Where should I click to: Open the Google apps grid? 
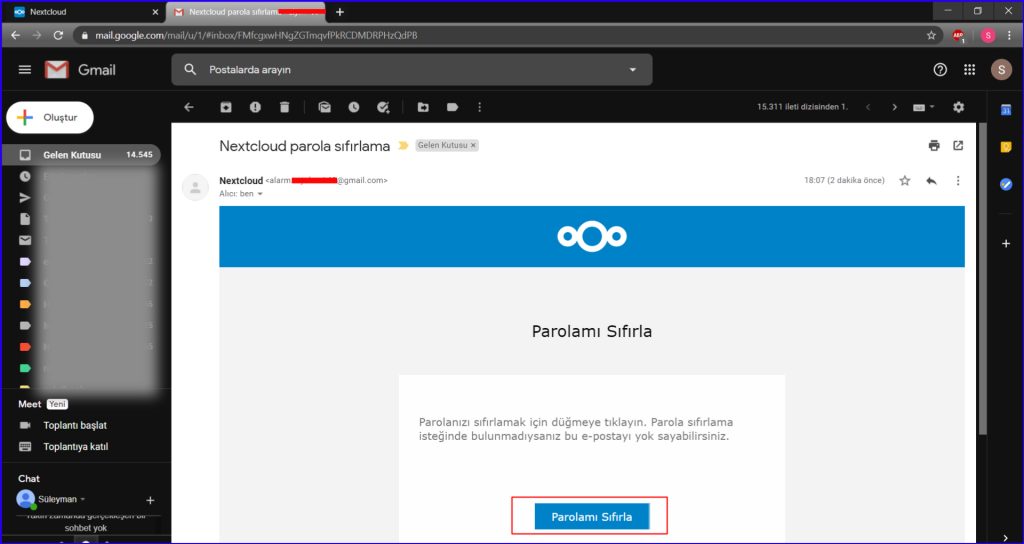coord(969,70)
